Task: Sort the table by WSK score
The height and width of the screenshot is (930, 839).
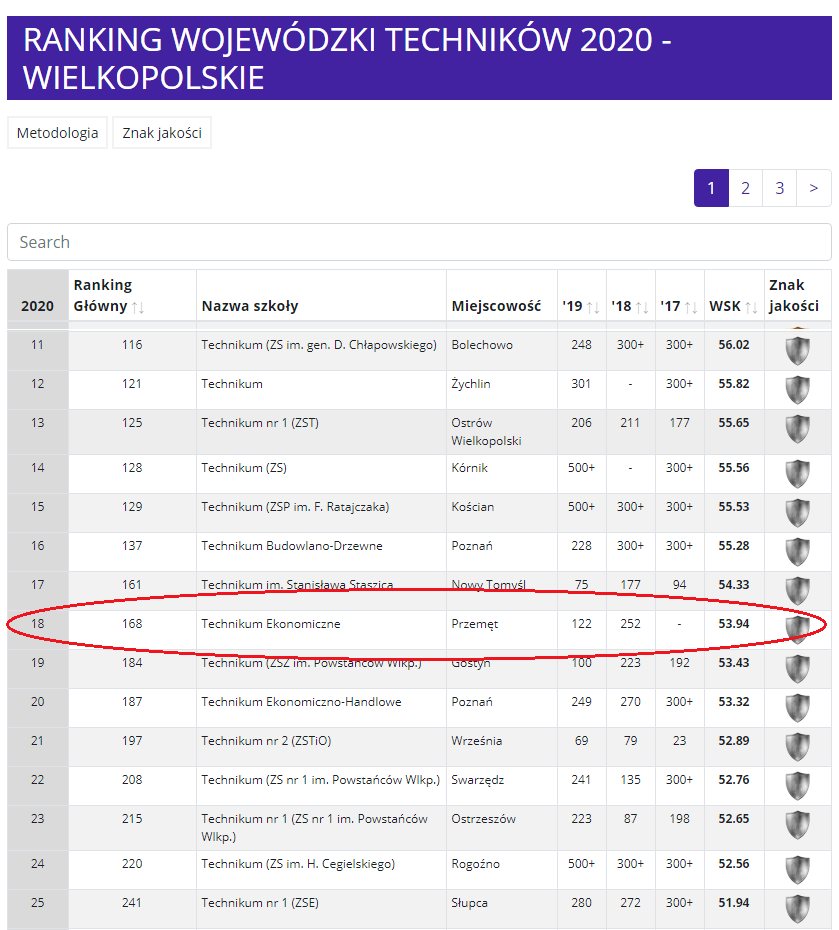Action: tap(751, 307)
